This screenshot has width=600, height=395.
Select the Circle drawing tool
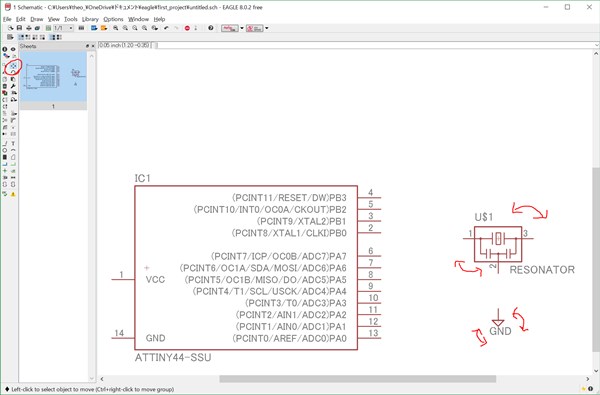(x=5, y=150)
